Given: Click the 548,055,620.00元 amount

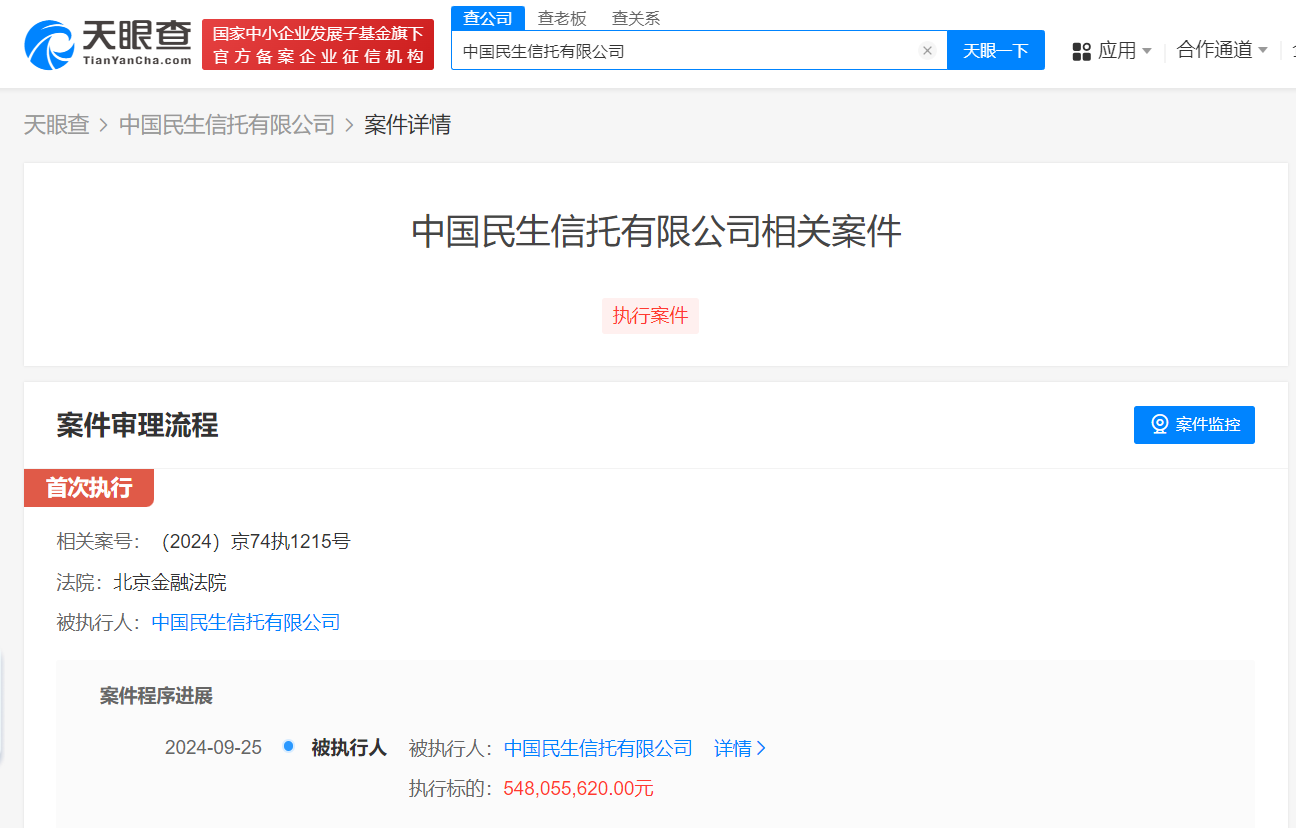Looking at the screenshot, I should [578, 788].
